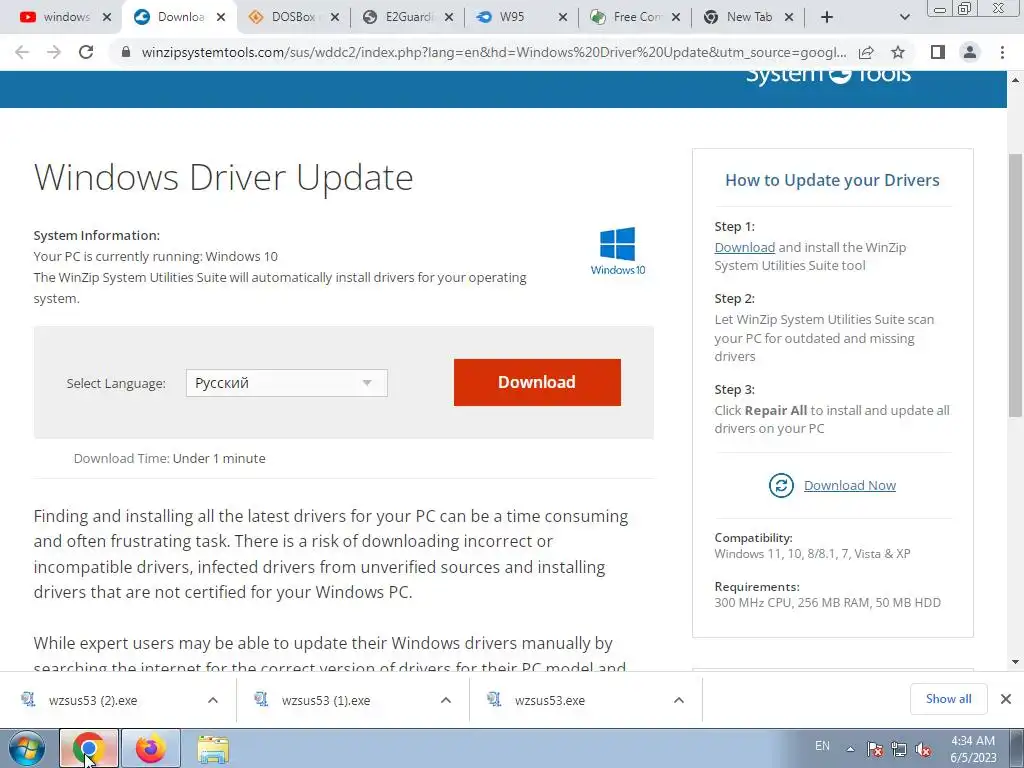This screenshot has width=1024, height=768.
Task: Bookmark this page with the star
Action: click(x=898, y=52)
